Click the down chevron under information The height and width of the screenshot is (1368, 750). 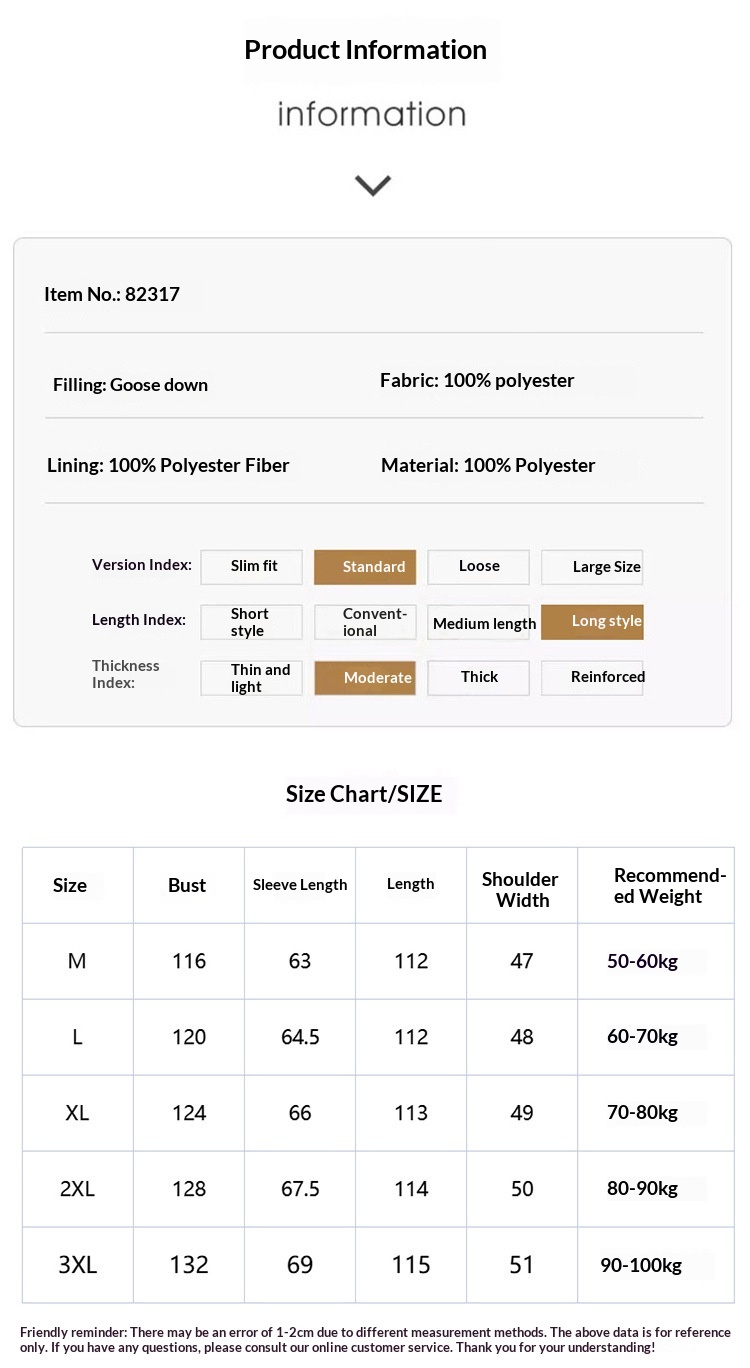(373, 185)
